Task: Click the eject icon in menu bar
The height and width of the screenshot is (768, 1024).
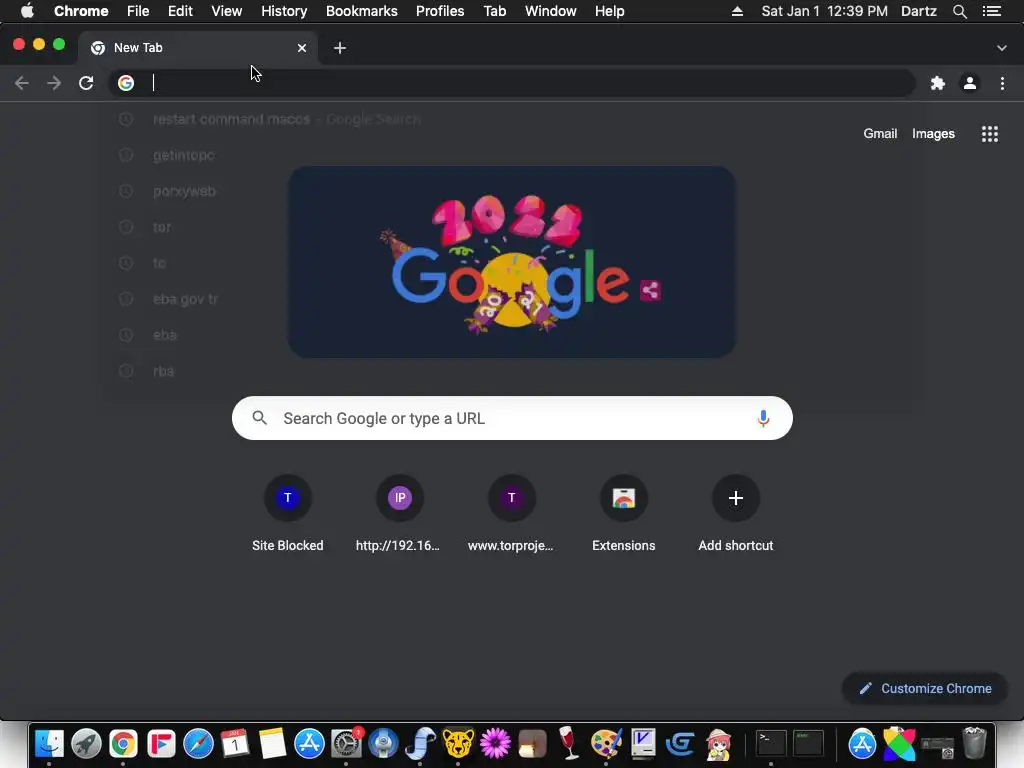Action: click(737, 11)
